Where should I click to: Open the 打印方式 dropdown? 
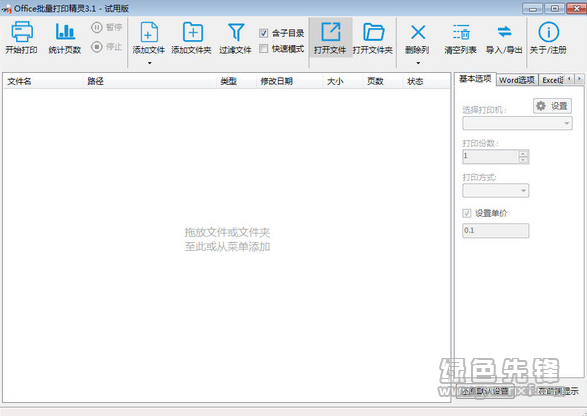[496, 191]
